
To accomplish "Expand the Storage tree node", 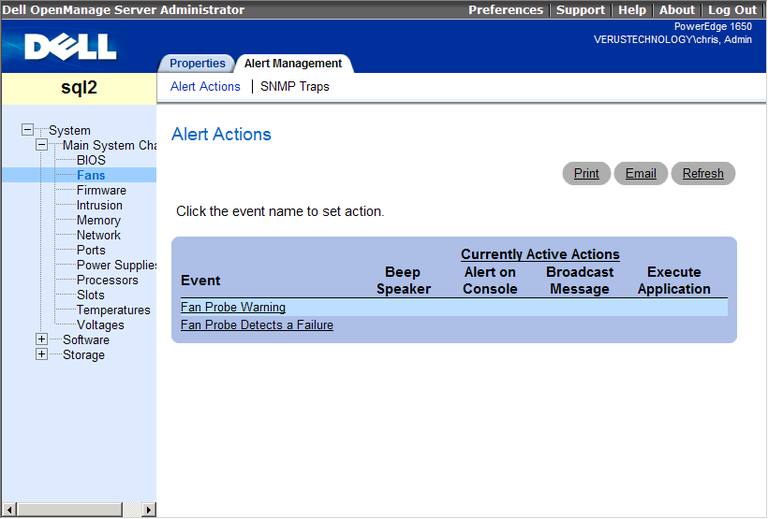I will click(x=41, y=355).
